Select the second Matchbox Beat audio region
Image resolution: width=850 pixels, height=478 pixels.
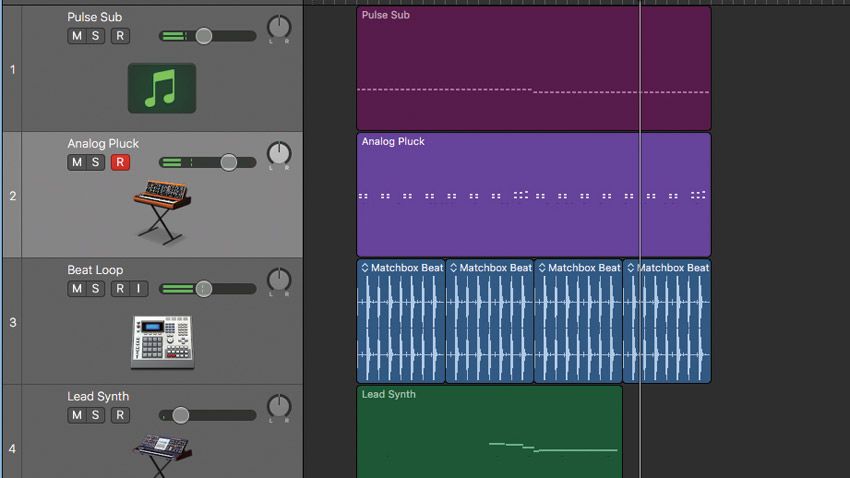pos(490,321)
